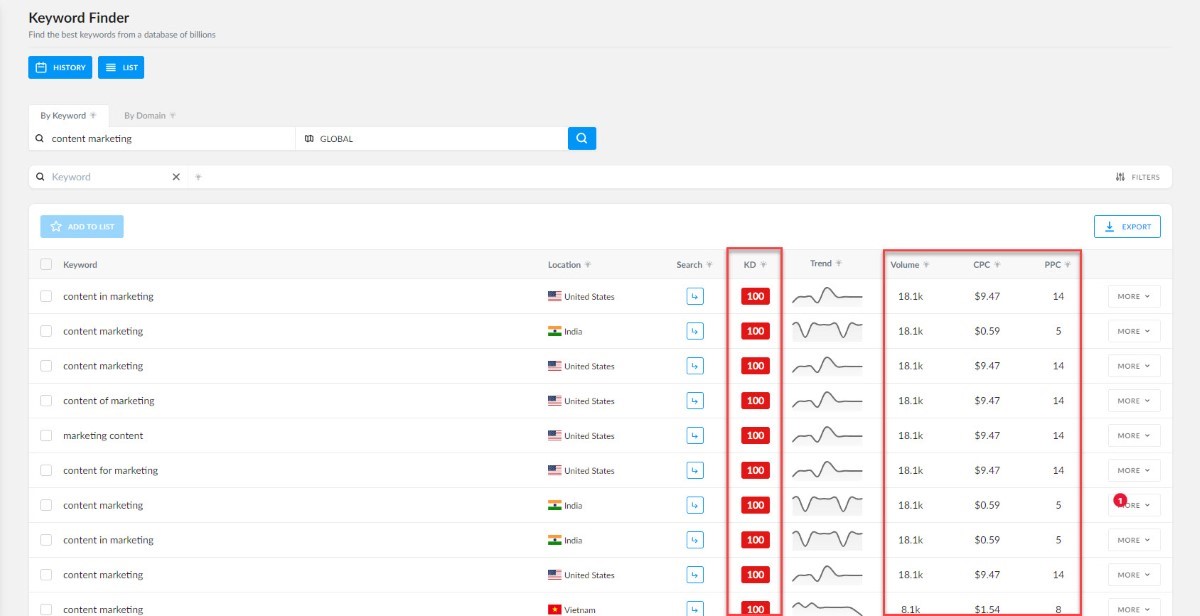
Task: Expand MORE for the Vietnam row
Action: [1134, 608]
